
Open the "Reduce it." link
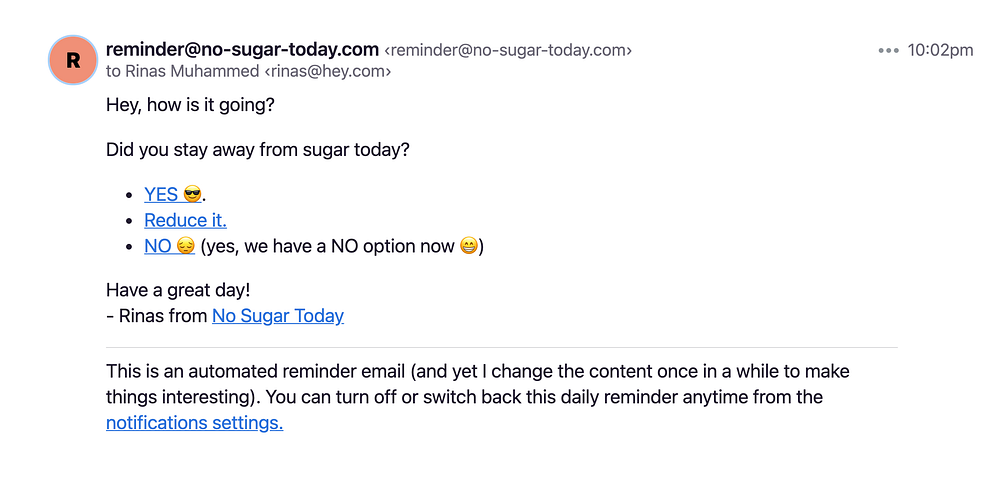[185, 220]
